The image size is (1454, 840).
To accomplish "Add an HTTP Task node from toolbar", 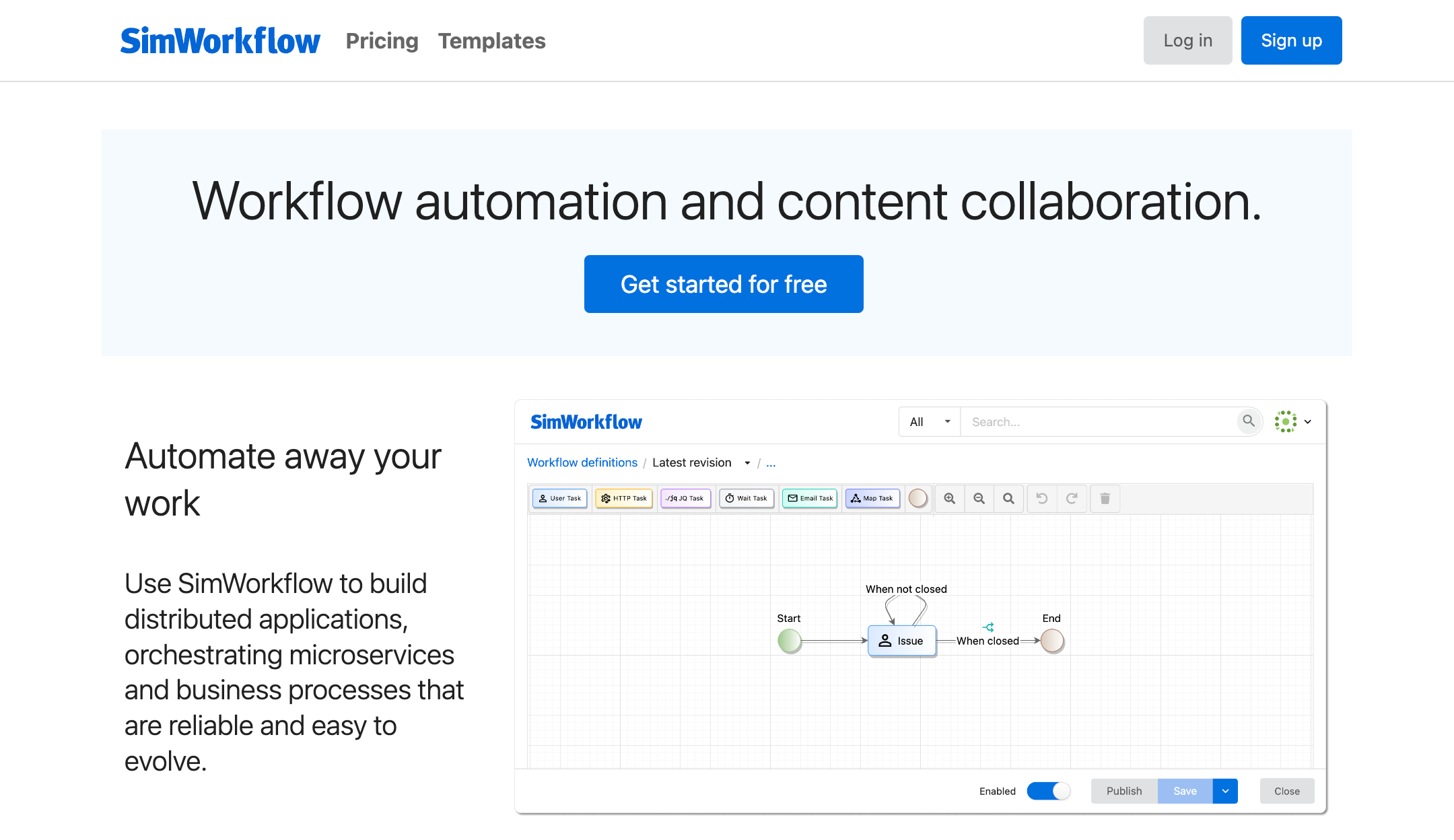I will tap(624, 499).
